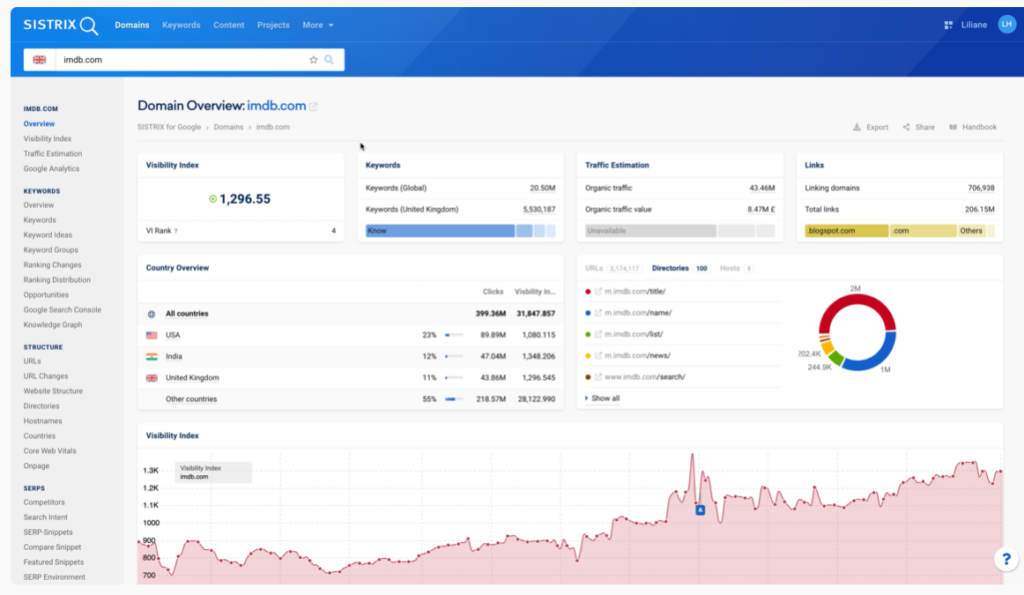
Task: Open Website Structure in sidebar
Action: coord(53,391)
